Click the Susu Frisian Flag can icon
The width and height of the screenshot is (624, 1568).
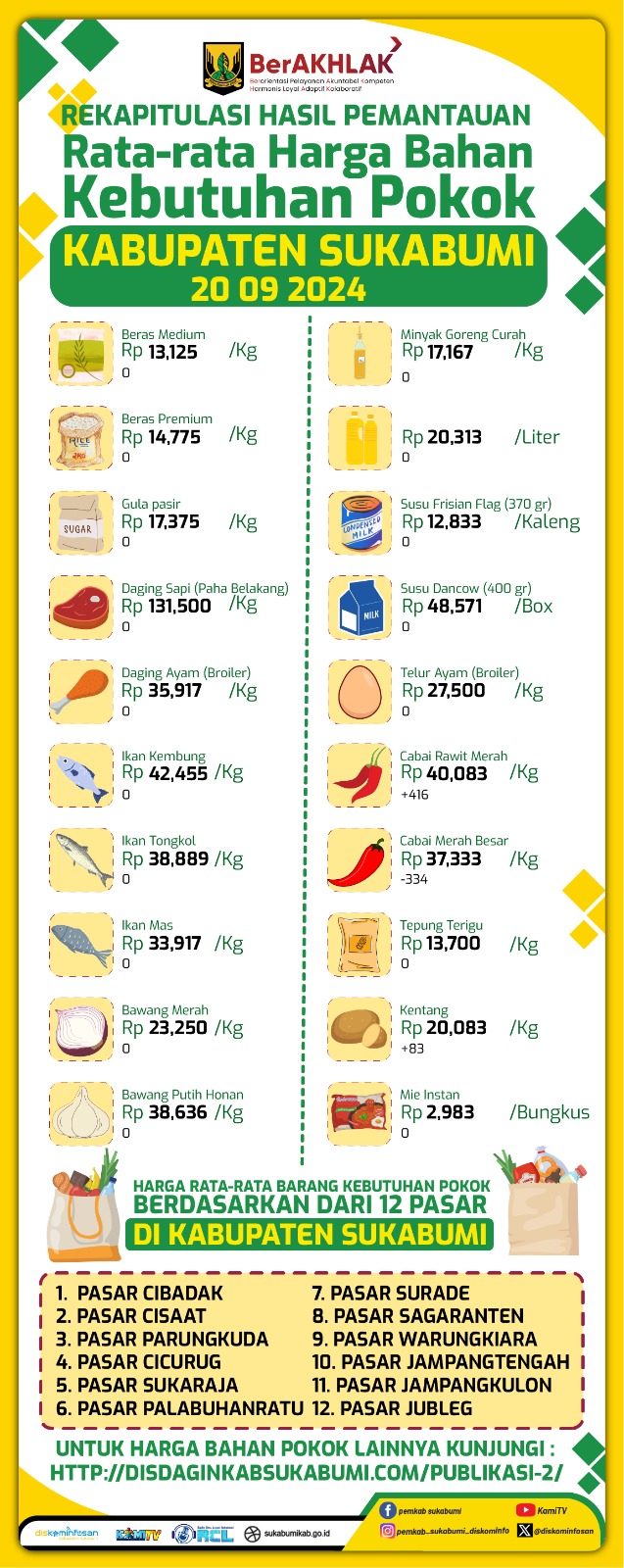tap(360, 522)
